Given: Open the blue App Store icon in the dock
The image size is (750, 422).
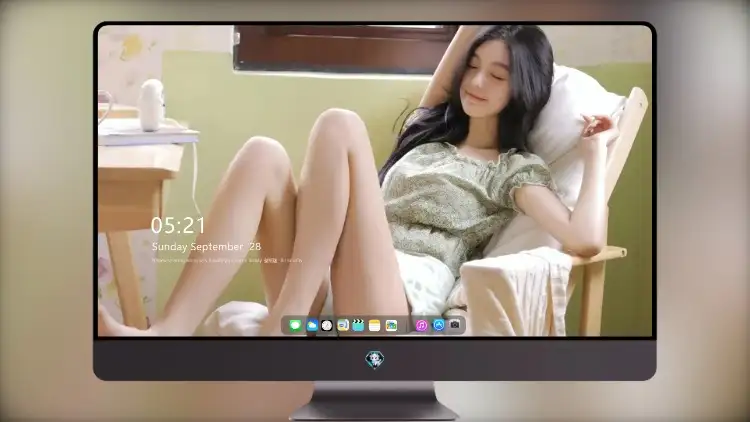Looking at the screenshot, I should tap(438, 325).
